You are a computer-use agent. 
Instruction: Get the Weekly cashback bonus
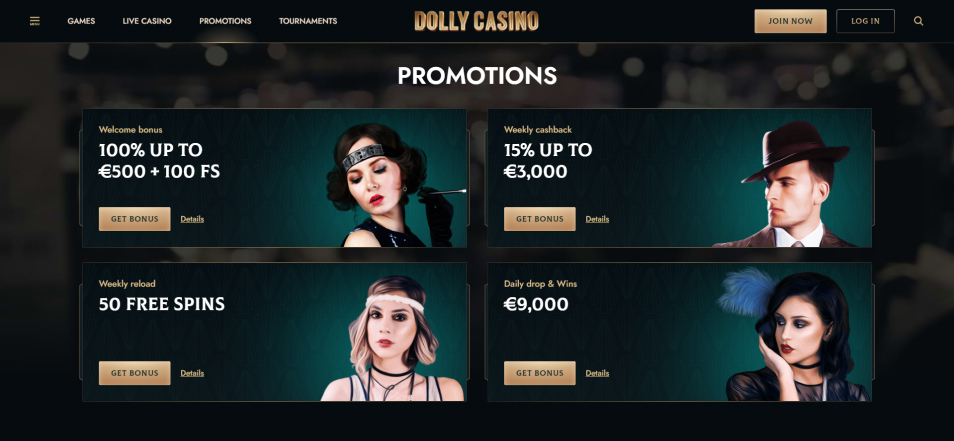(540, 219)
